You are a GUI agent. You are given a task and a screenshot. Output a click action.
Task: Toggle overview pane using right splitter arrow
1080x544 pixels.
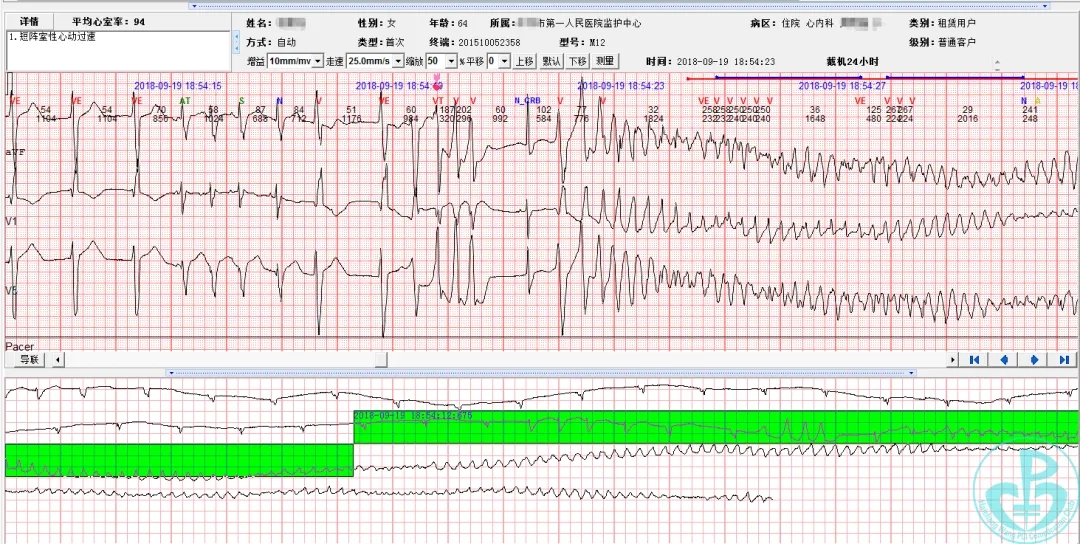click(x=911, y=373)
